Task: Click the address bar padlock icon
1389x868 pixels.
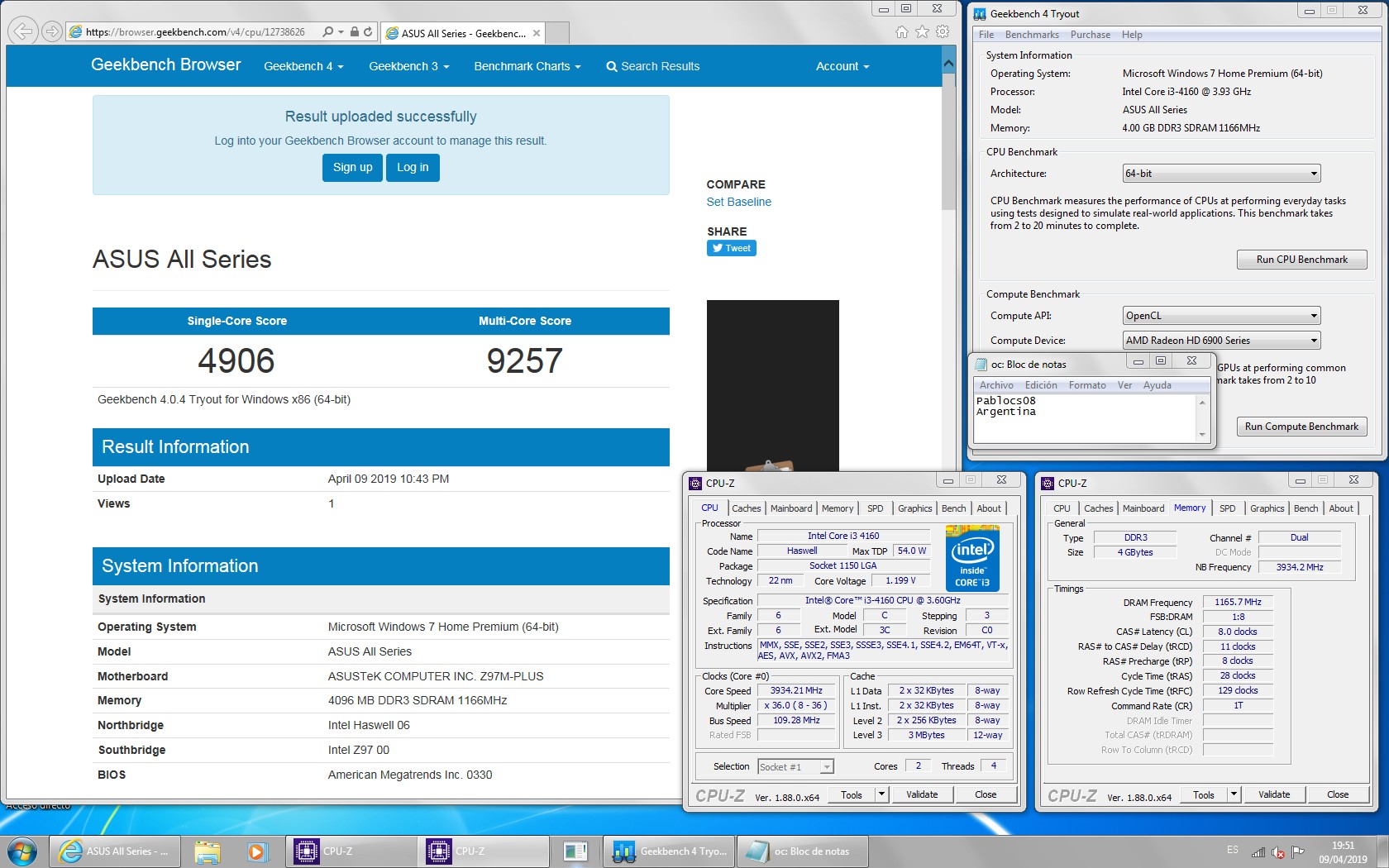Action: pyautogui.click(x=354, y=32)
